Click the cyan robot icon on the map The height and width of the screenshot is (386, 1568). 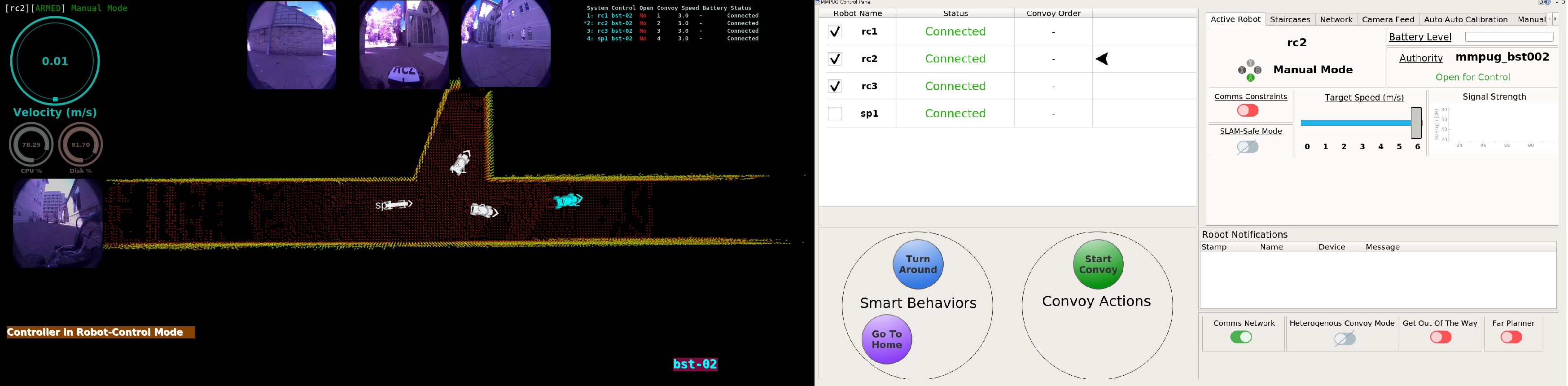coord(568,200)
